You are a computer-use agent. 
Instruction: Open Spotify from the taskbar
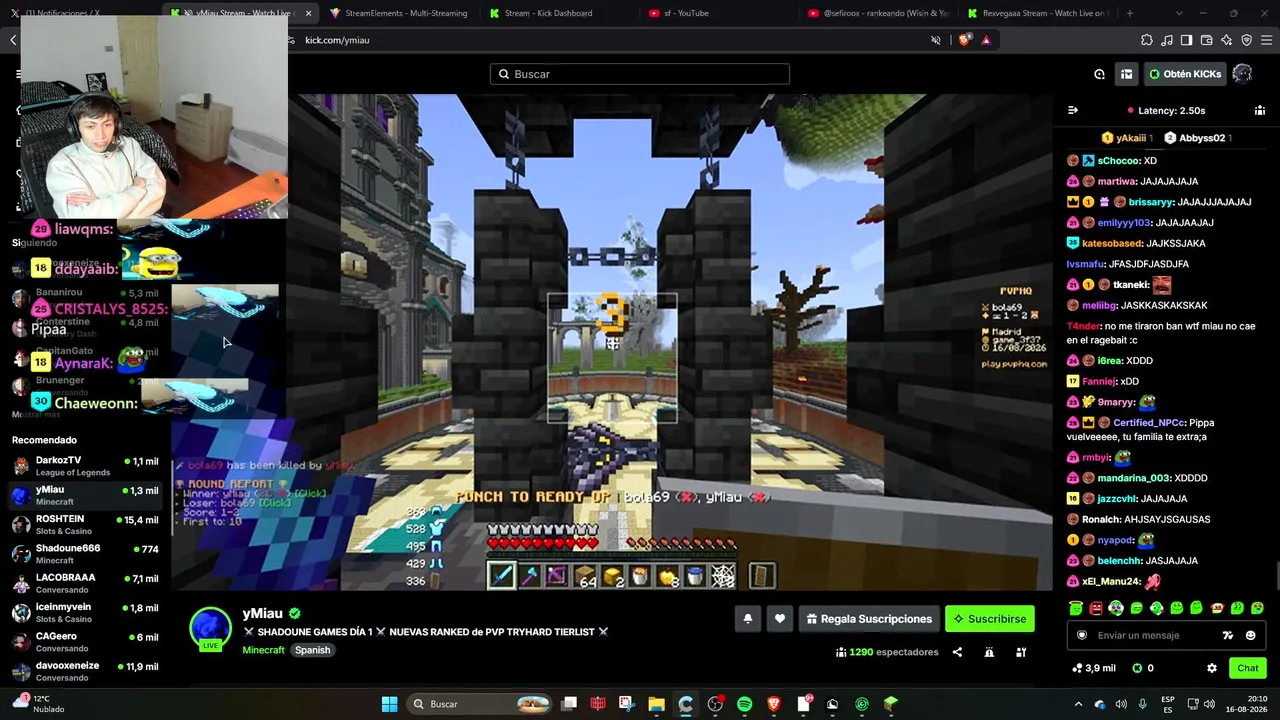click(744, 704)
